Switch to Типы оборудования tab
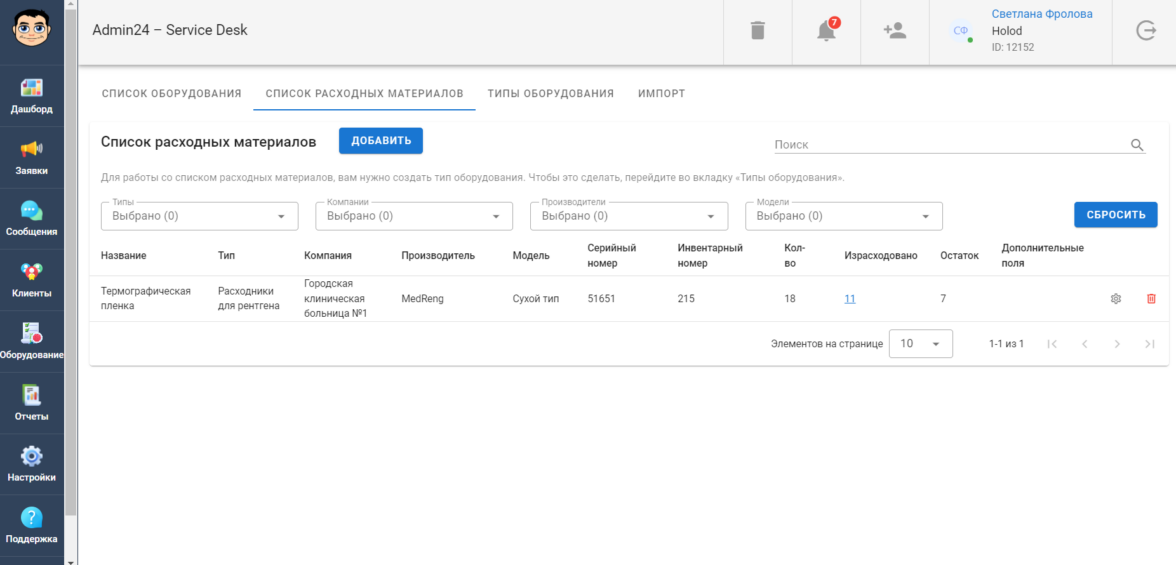The width and height of the screenshot is (1176, 565). (x=550, y=93)
